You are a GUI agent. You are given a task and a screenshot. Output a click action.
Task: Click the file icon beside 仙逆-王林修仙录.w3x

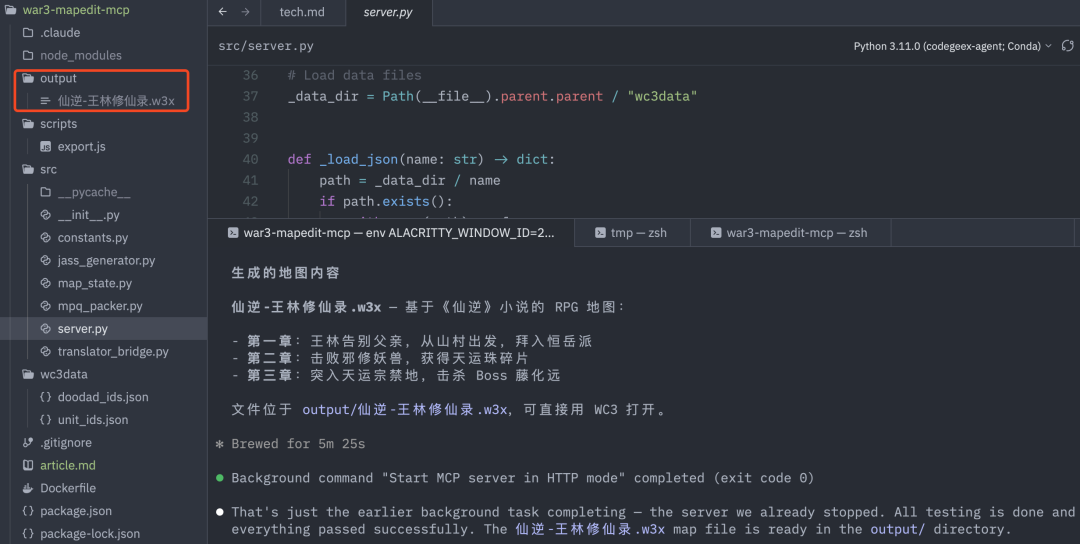45,101
